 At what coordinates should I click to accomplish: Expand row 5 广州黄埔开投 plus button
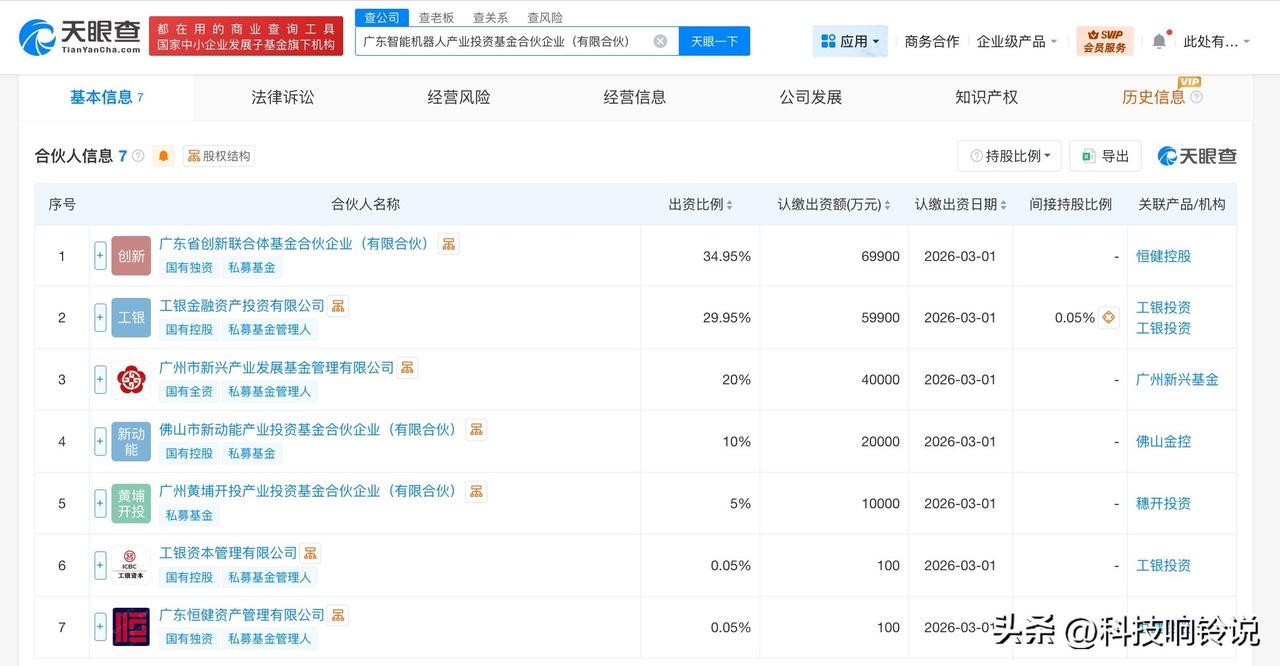(100, 504)
